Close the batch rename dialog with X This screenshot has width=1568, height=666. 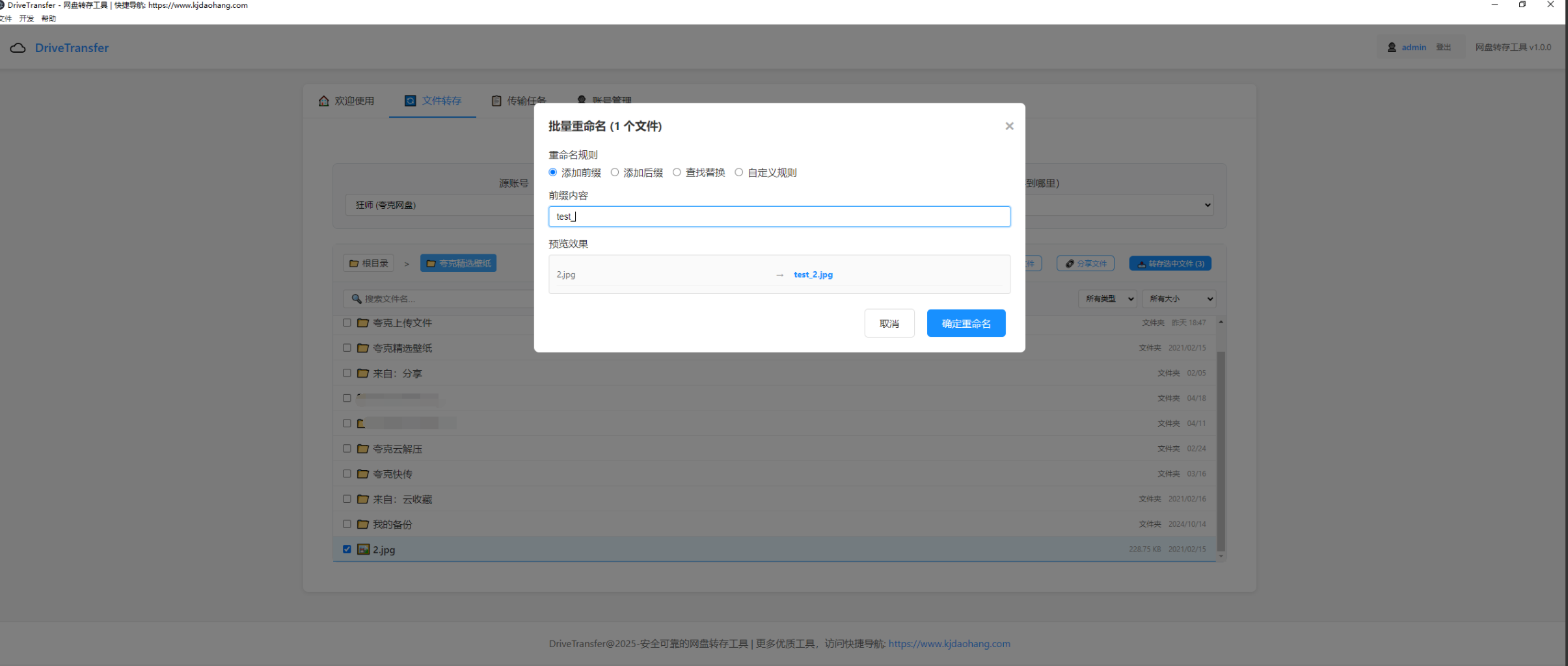(1009, 126)
